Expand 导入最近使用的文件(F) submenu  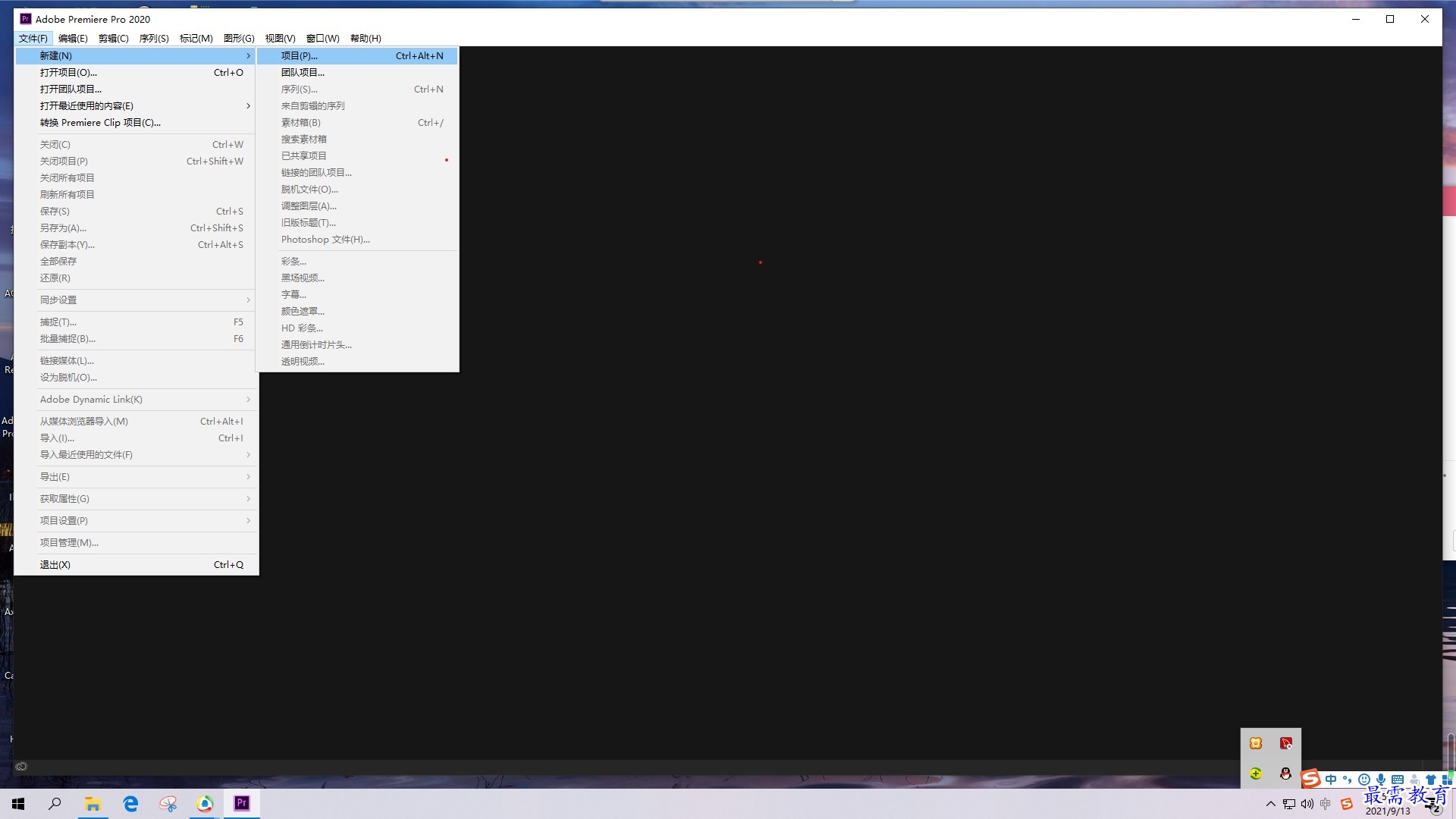137,455
